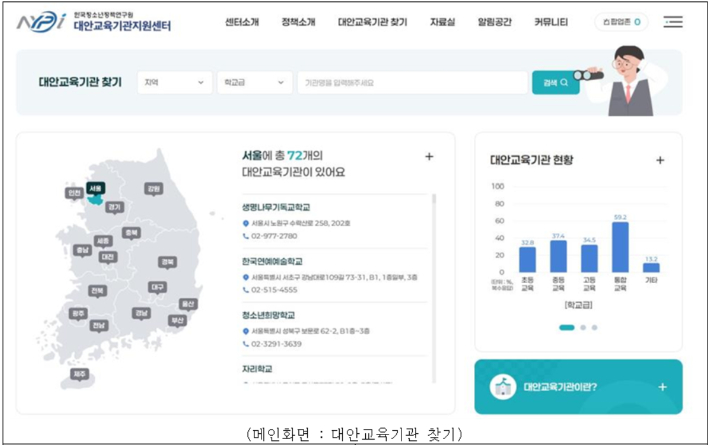Screen dimensions: 710x445
Task: Click the location pin for 청소년희망학교
Action: click(246, 331)
